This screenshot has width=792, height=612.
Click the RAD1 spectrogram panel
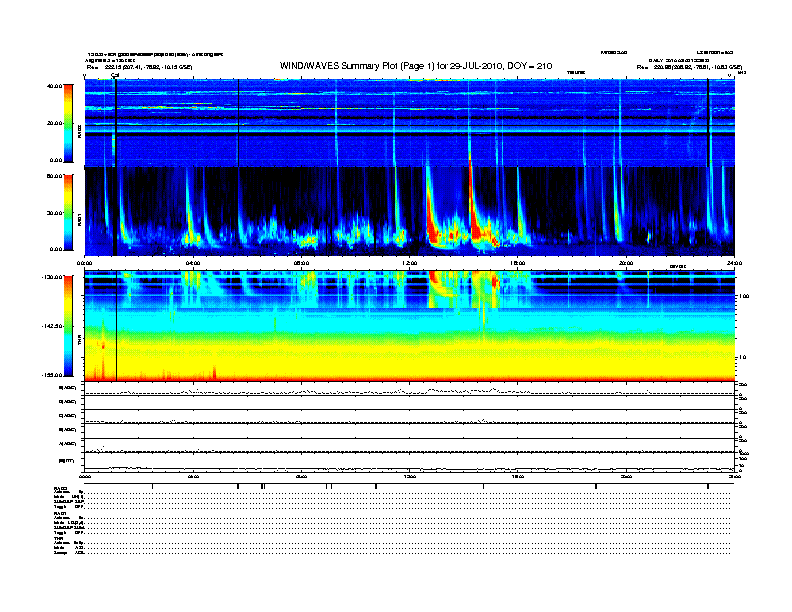coord(410,211)
